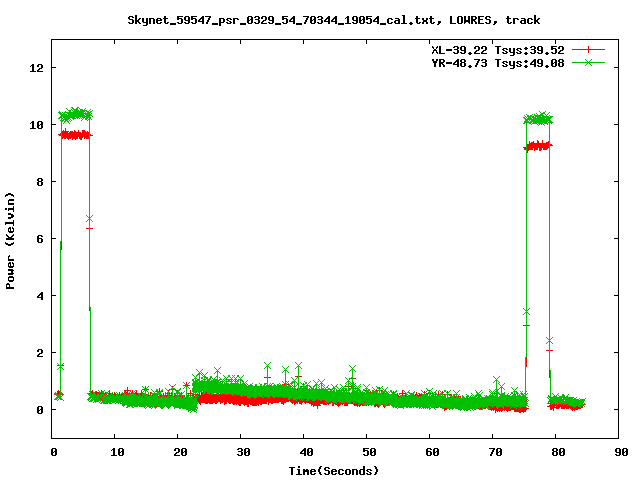Click x-axis tick label 80
Image resolution: width=640 pixels, height=480 pixels.
click(558, 452)
